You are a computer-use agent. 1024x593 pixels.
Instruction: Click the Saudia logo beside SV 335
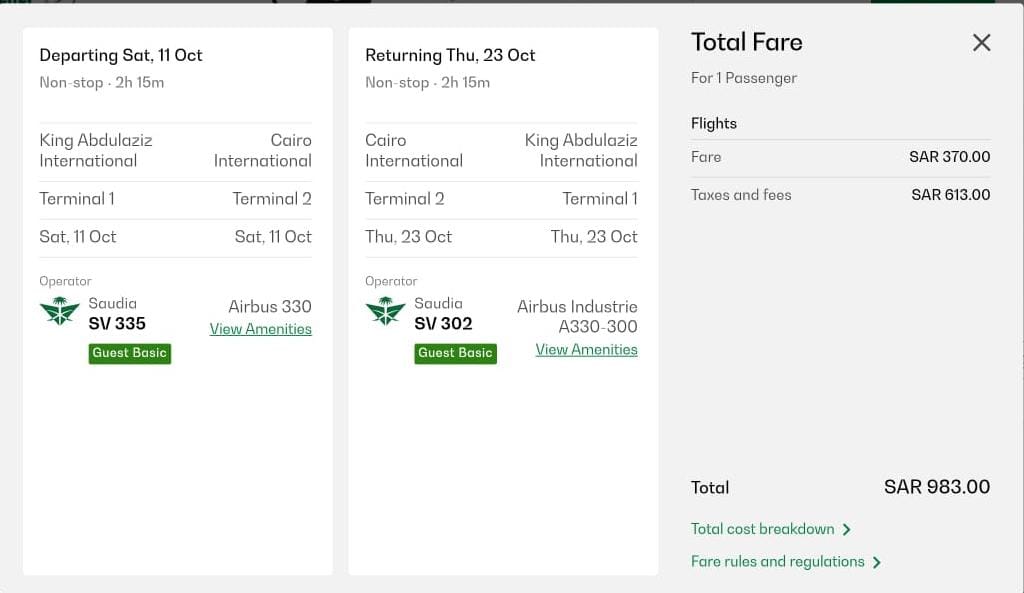(x=59, y=312)
